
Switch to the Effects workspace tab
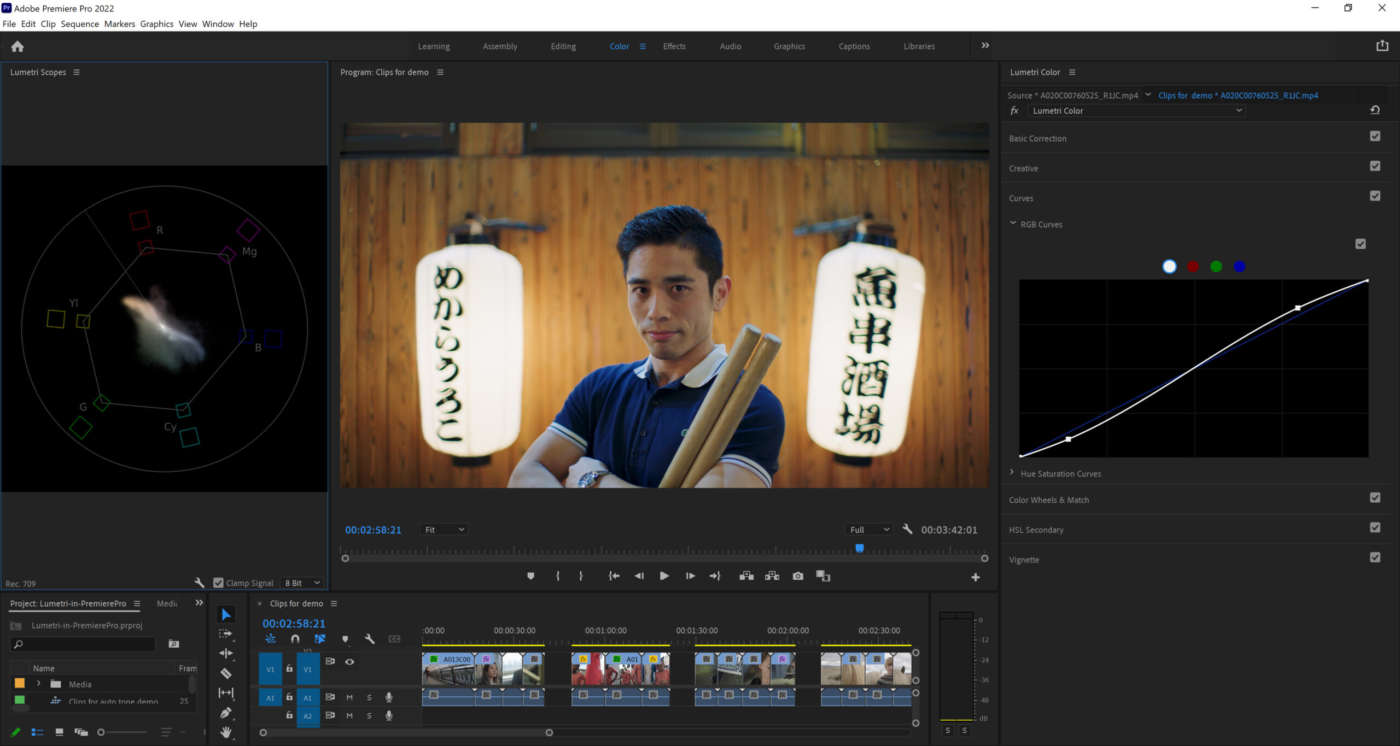(x=674, y=46)
